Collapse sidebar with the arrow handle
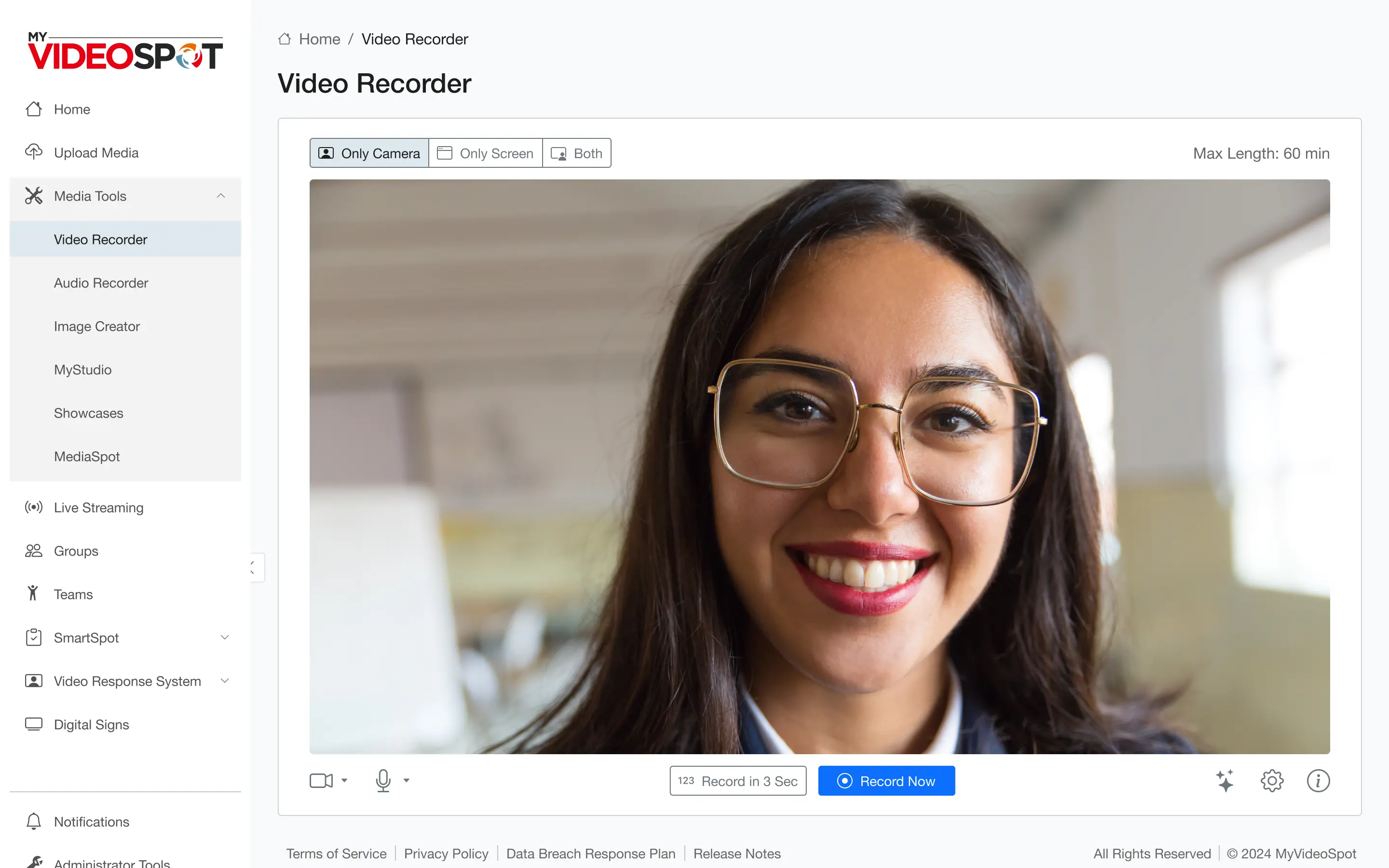The width and height of the screenshot is (1389, 868). (256, 567)
